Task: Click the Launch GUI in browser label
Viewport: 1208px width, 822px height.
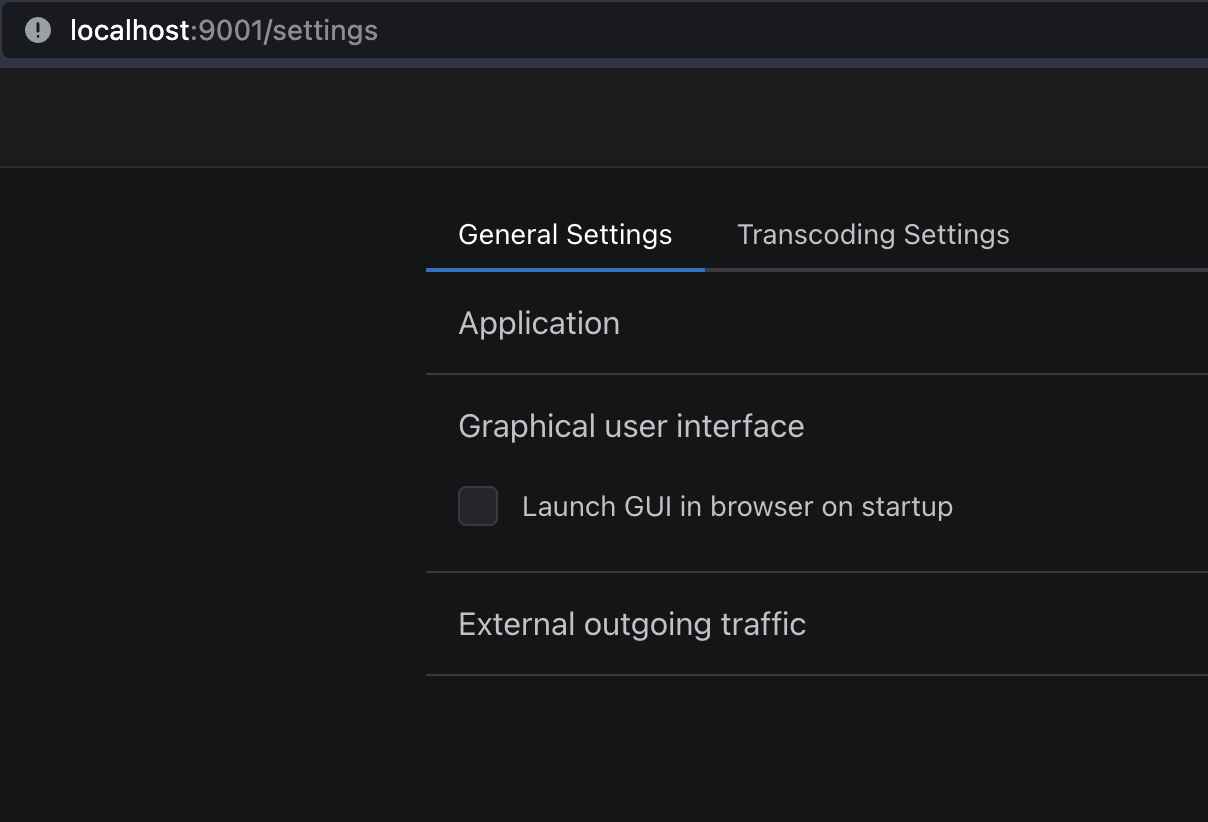Action: point(737,506)
